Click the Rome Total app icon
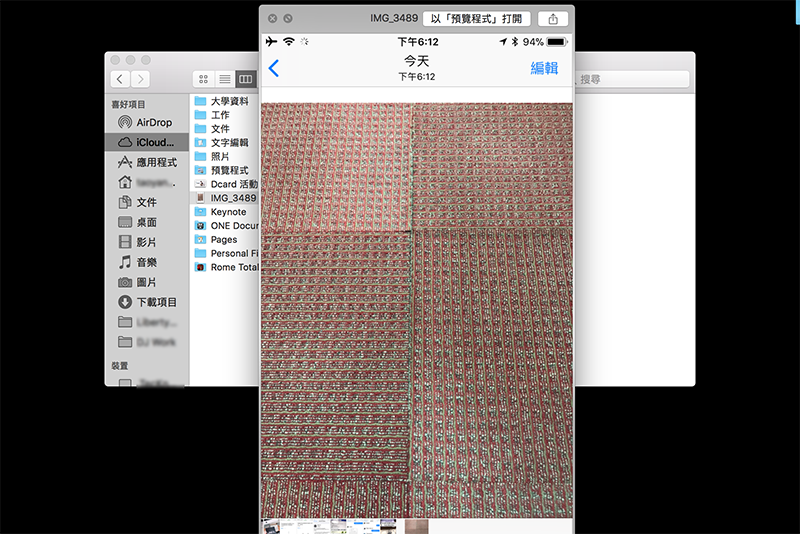This screenshot has width=800, height=534. 201,267
